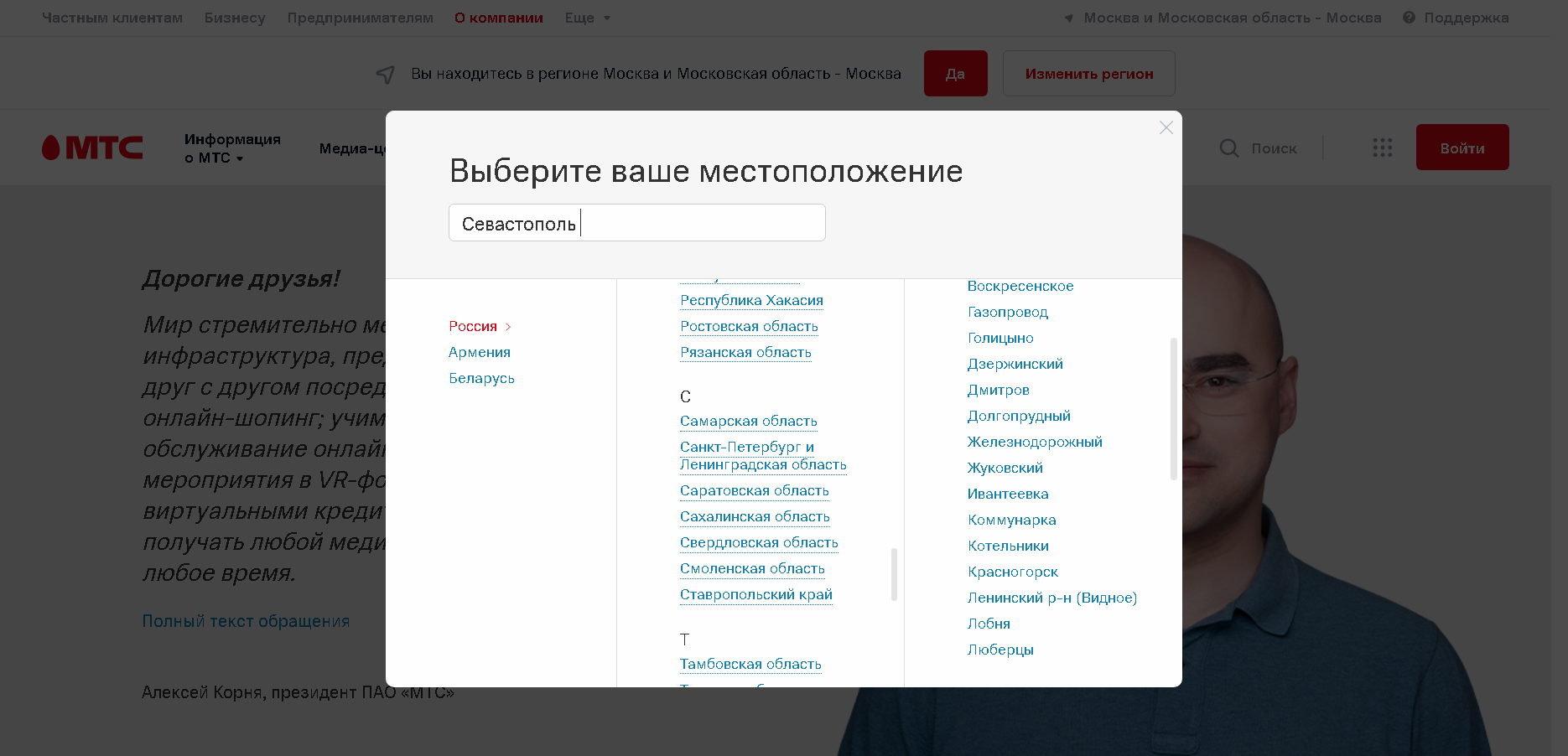Select country "Россия"
The image size is (1568, 756).
pyautogui.click(x=473, y=326)
